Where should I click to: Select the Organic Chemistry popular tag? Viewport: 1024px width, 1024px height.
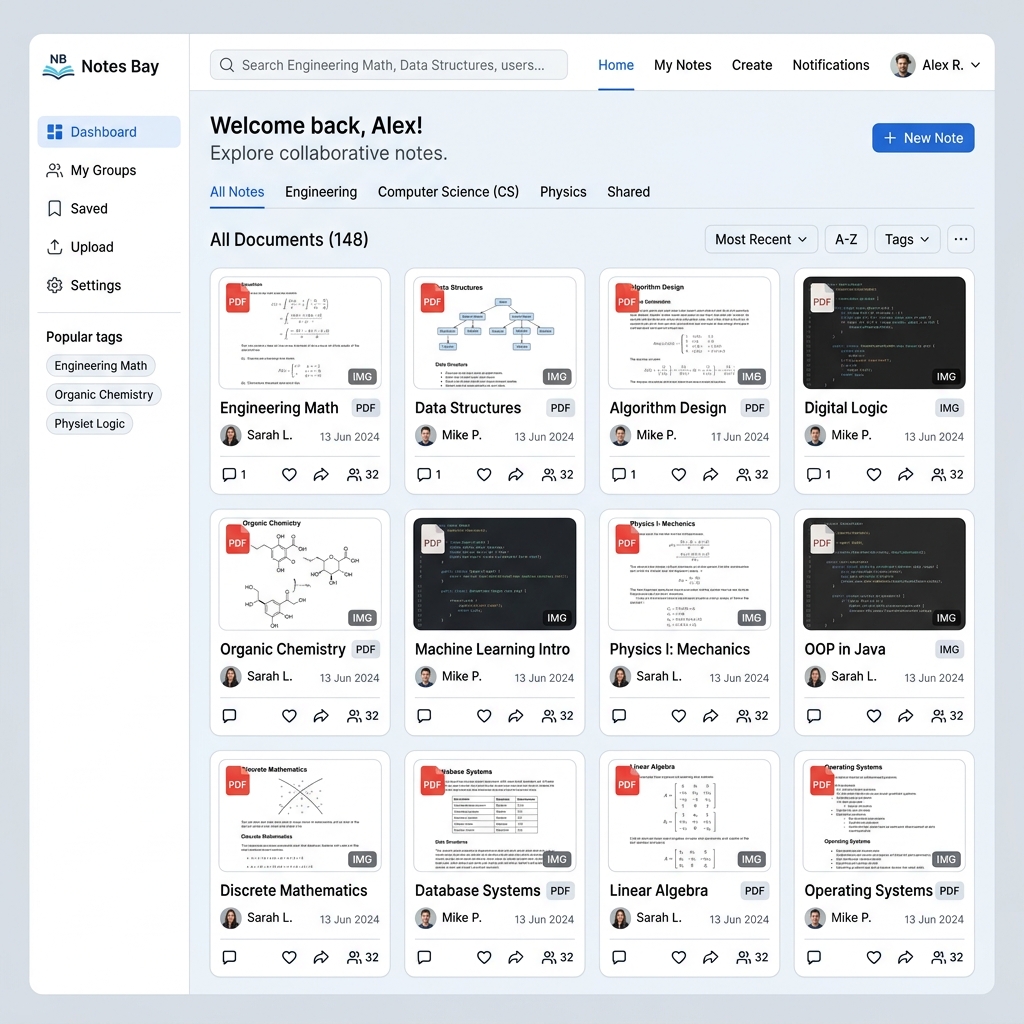tap(104, 395)
